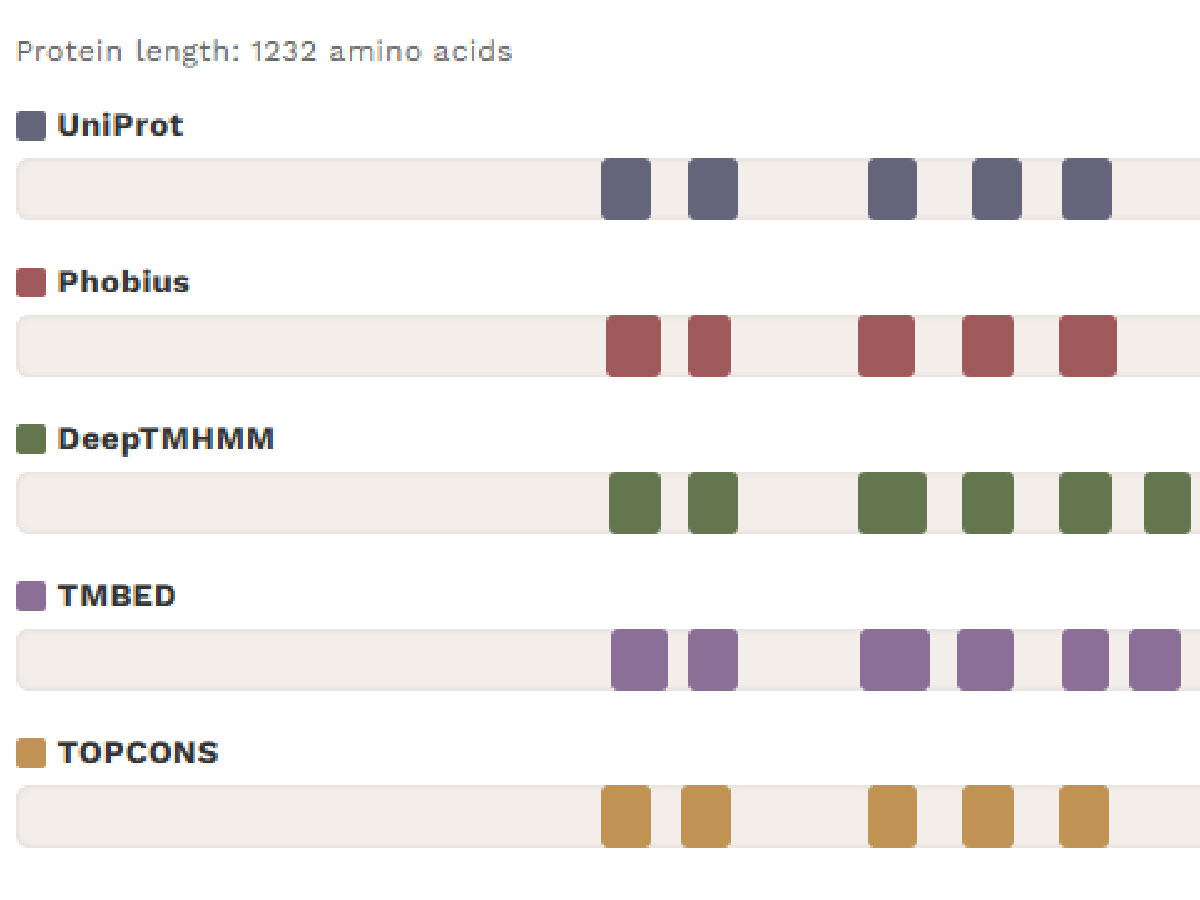Click the protein length text
The height and width of the screenshot is (900, 1200).
(x=264, y=52)
